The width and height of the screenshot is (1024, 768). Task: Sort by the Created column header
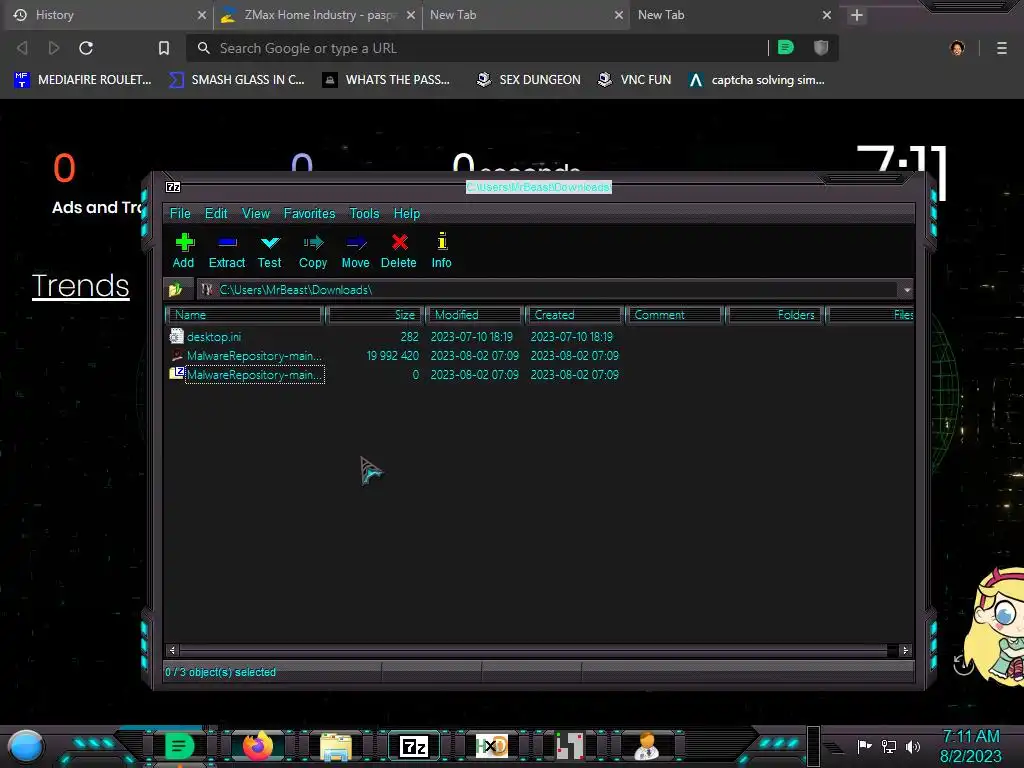click(574, 315)
